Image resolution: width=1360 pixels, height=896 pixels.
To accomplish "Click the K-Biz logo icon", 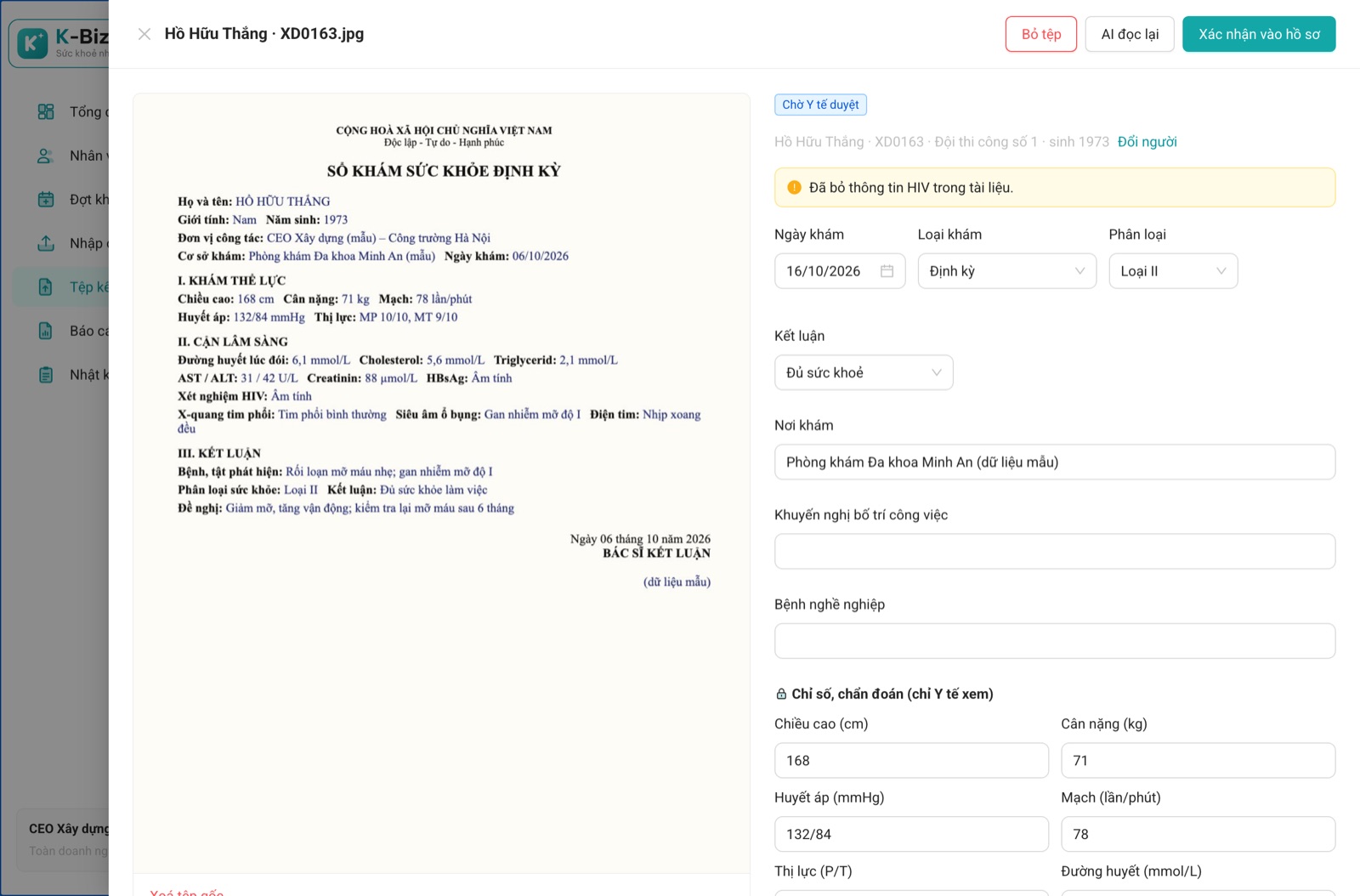I will [x=32, y=43].
